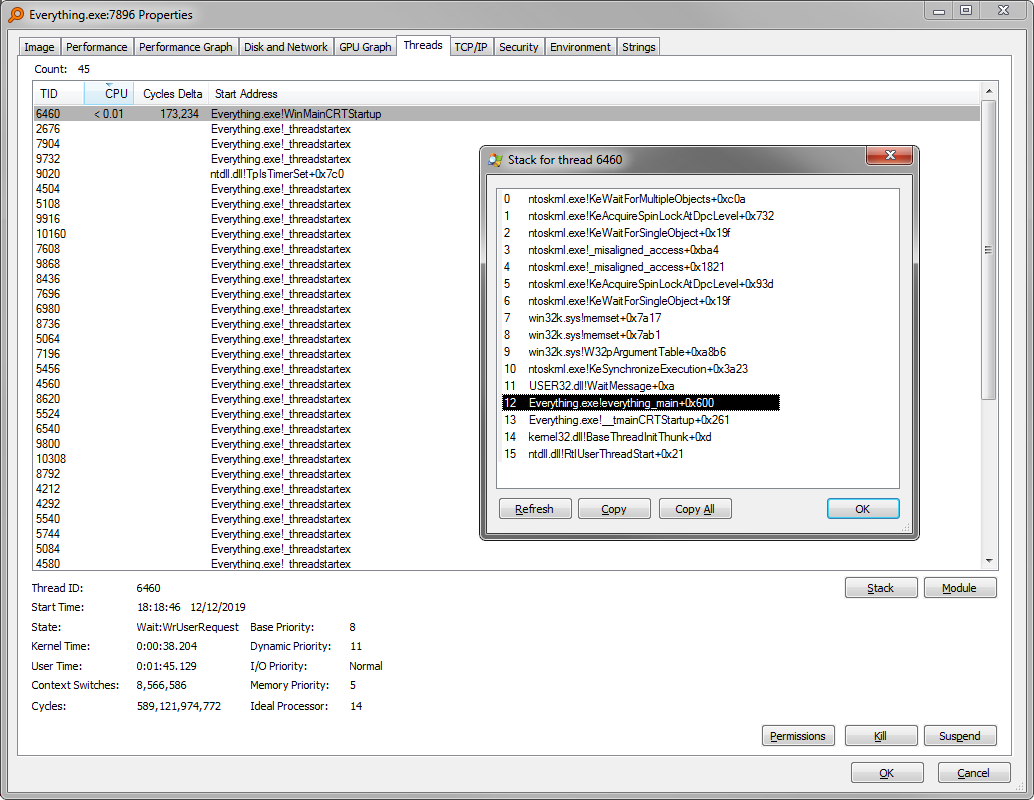Click Refresh in the stack dialog
Image resolution: width=1034 pixels, height=800 pixels.
pyautogui.click(x=535, y=509)
